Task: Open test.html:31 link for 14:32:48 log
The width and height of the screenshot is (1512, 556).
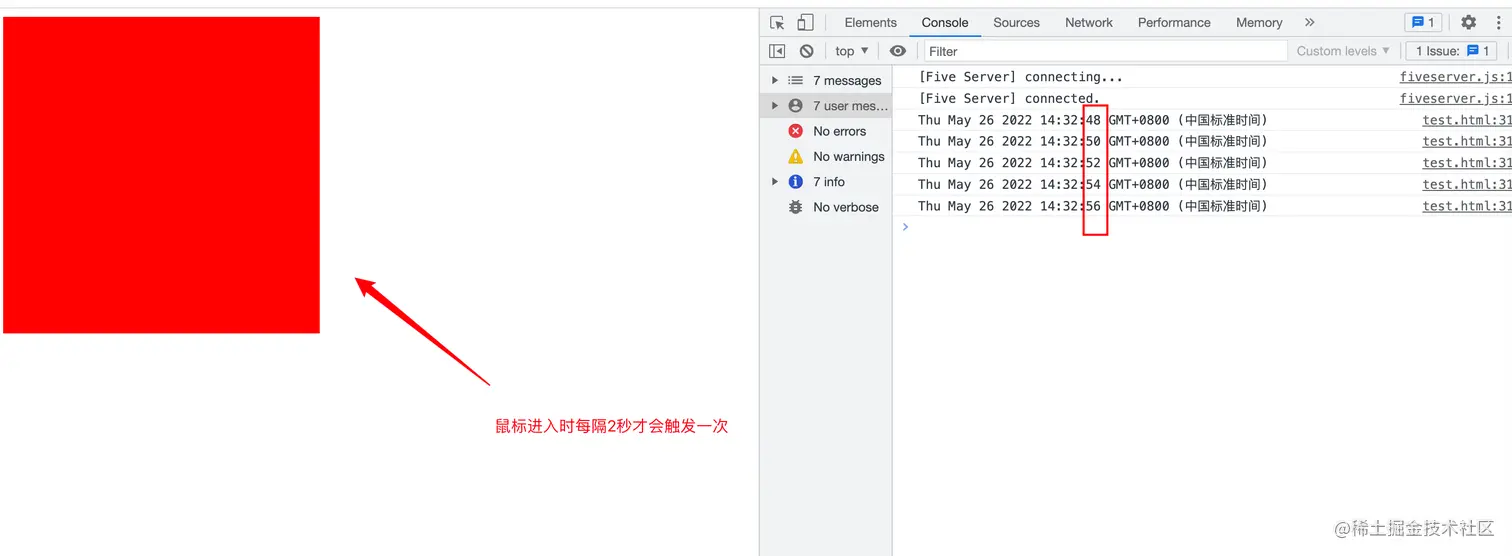Action: pos(1467,120)
